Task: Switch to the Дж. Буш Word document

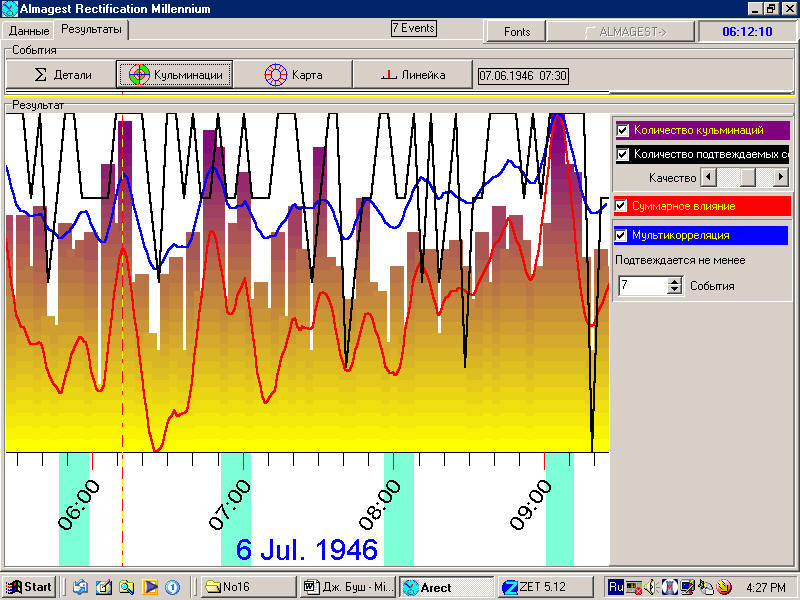Action: click(349, 587)
